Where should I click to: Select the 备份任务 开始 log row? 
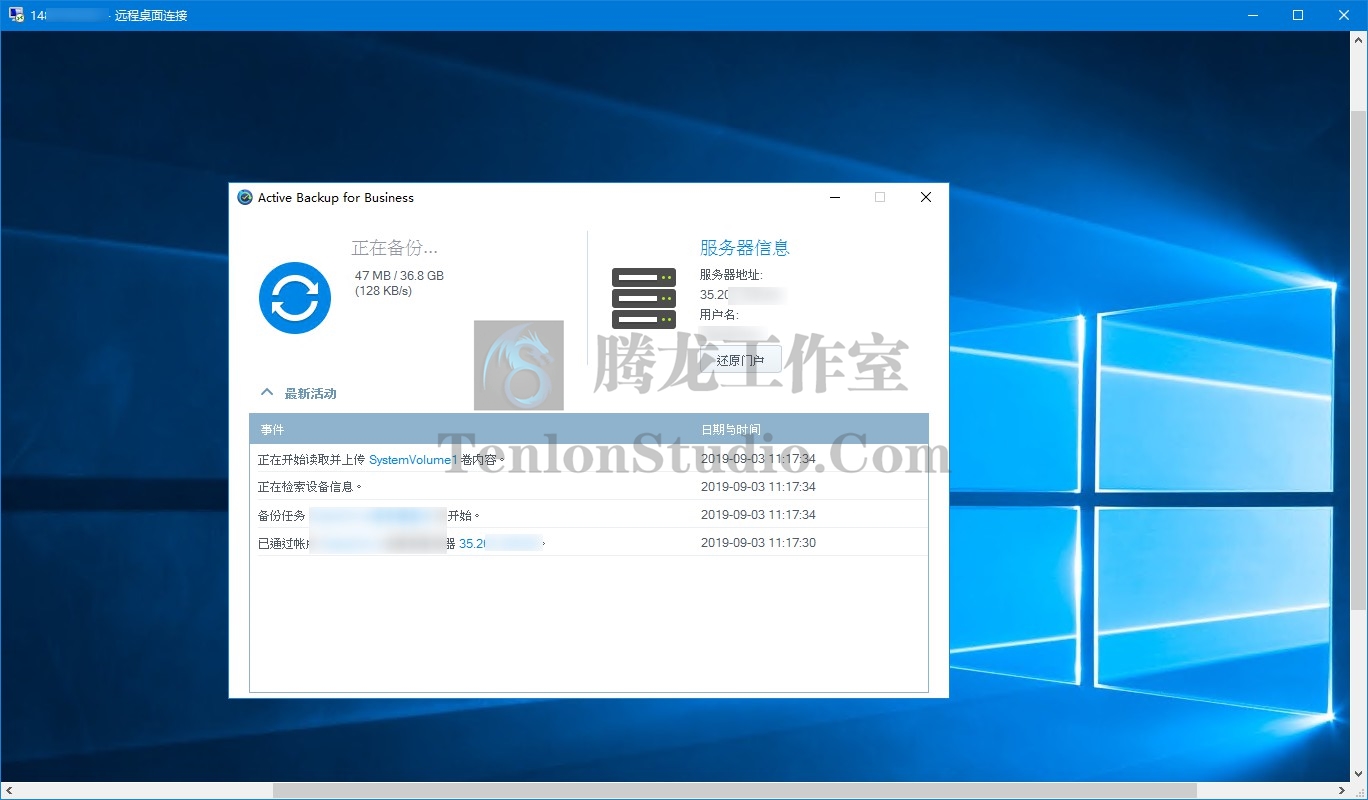tap(588, 515)
